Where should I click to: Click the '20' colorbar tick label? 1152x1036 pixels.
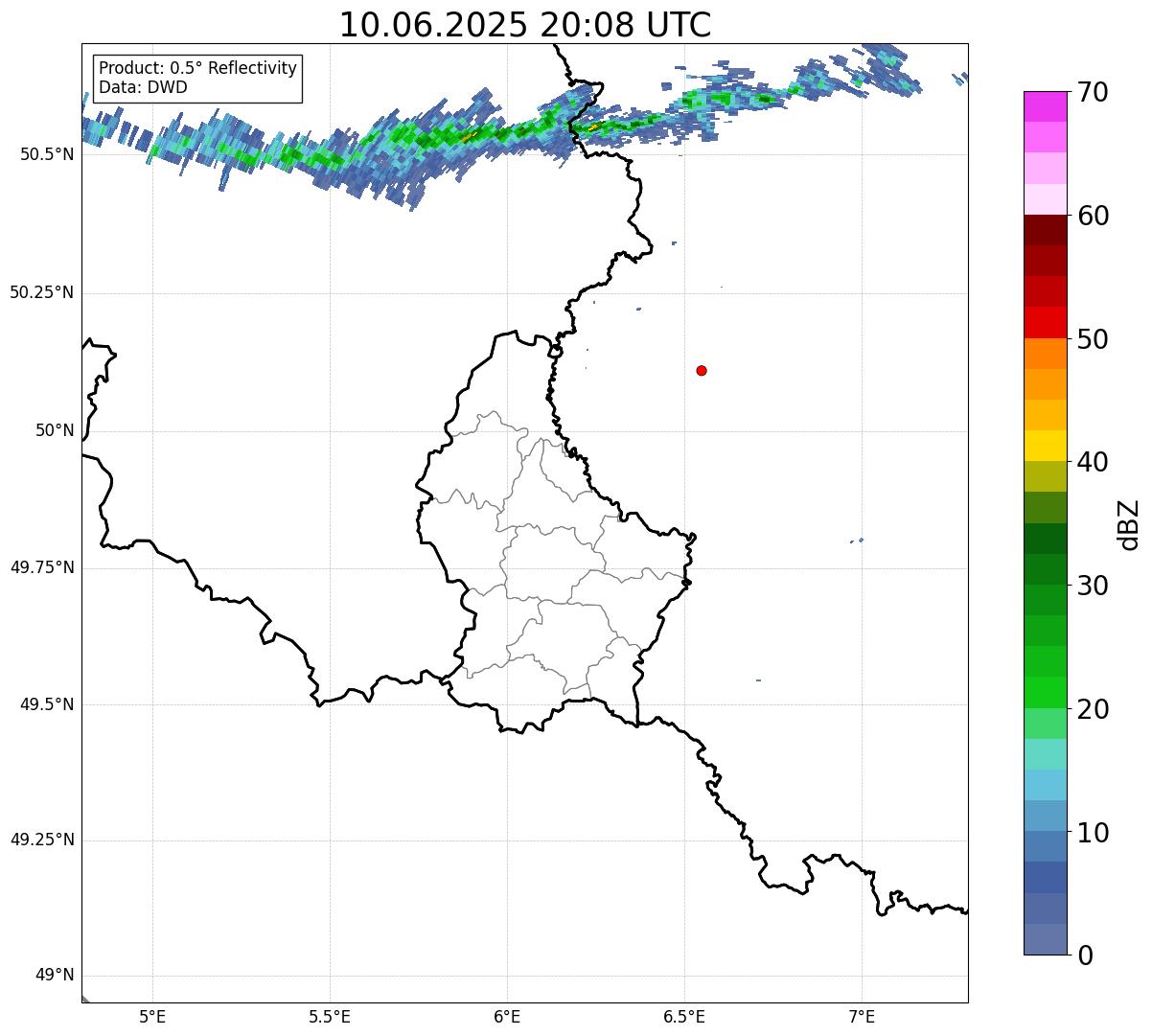(1094, 709)
